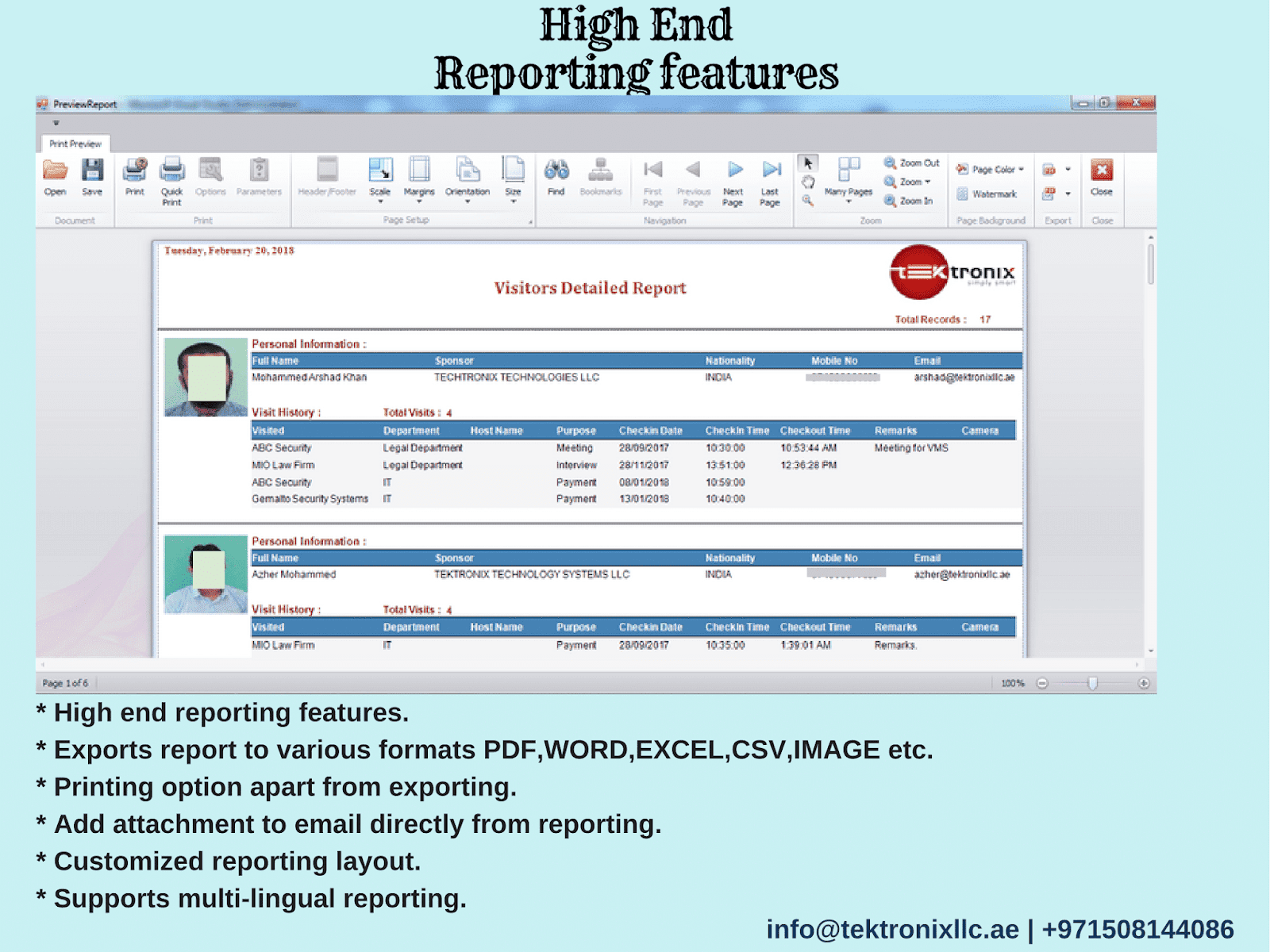Click 'Meeting for VMS' remark
Viewport: 1270px width, 952px height.
point(911,448)
